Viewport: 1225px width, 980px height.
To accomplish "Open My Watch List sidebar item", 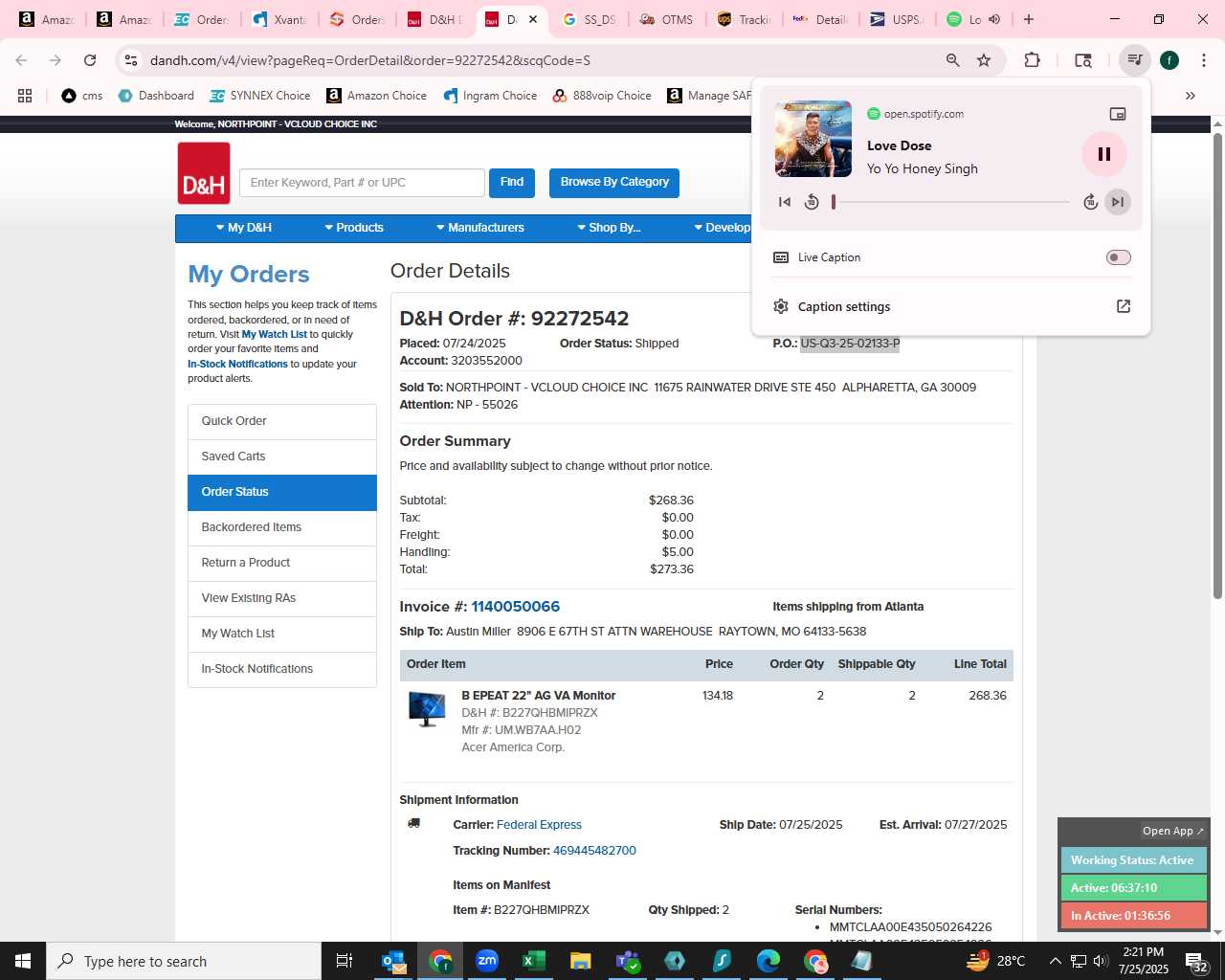I will coord(282,635).
